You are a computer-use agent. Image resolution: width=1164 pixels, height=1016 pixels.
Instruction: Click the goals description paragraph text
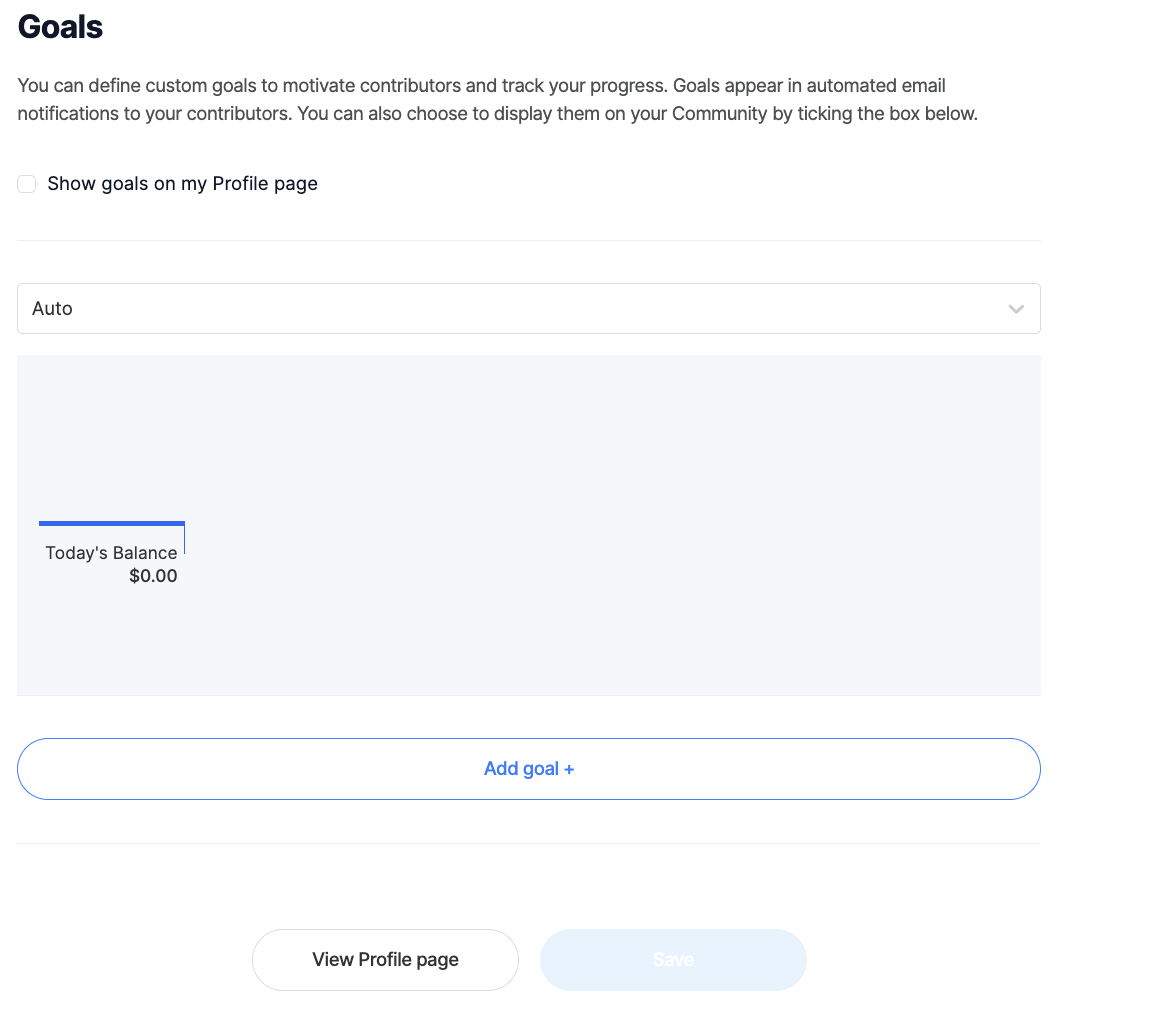(400, 100)
